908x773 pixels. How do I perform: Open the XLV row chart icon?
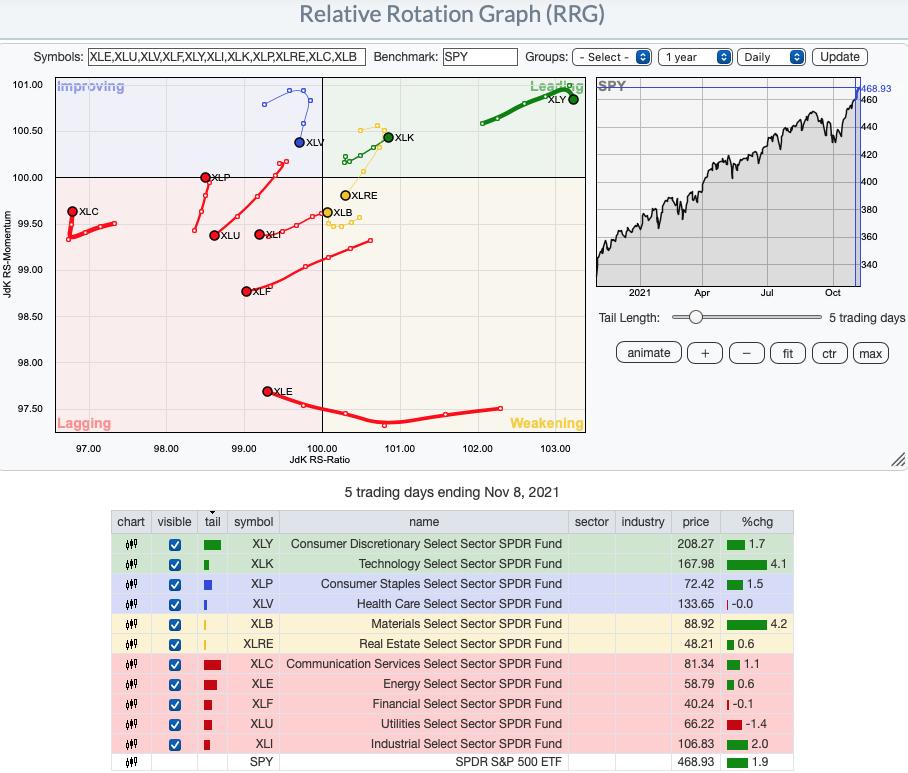pos(131,604)
